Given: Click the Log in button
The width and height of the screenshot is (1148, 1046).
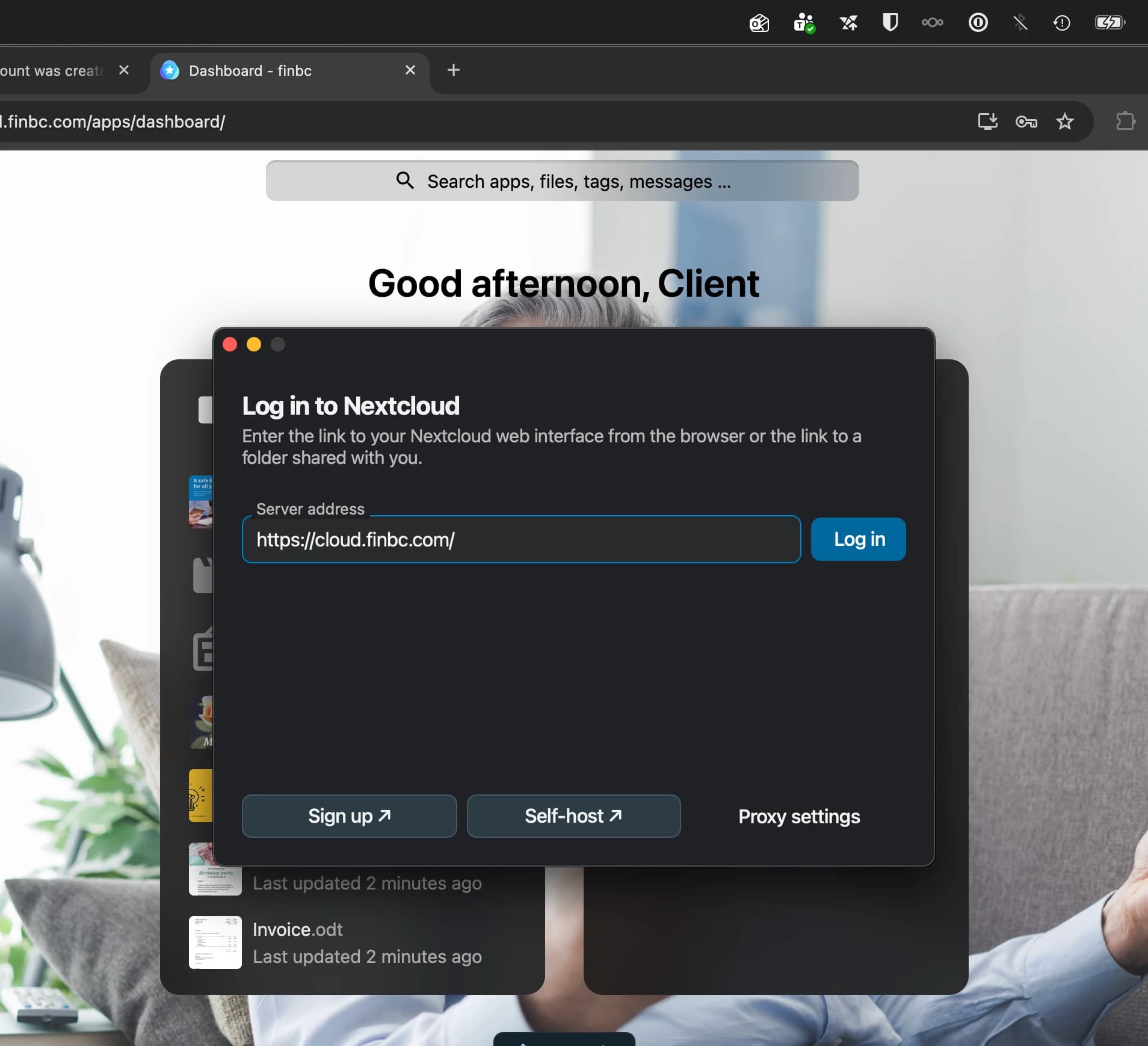Looking at the screenshot, I should (858, 539).
